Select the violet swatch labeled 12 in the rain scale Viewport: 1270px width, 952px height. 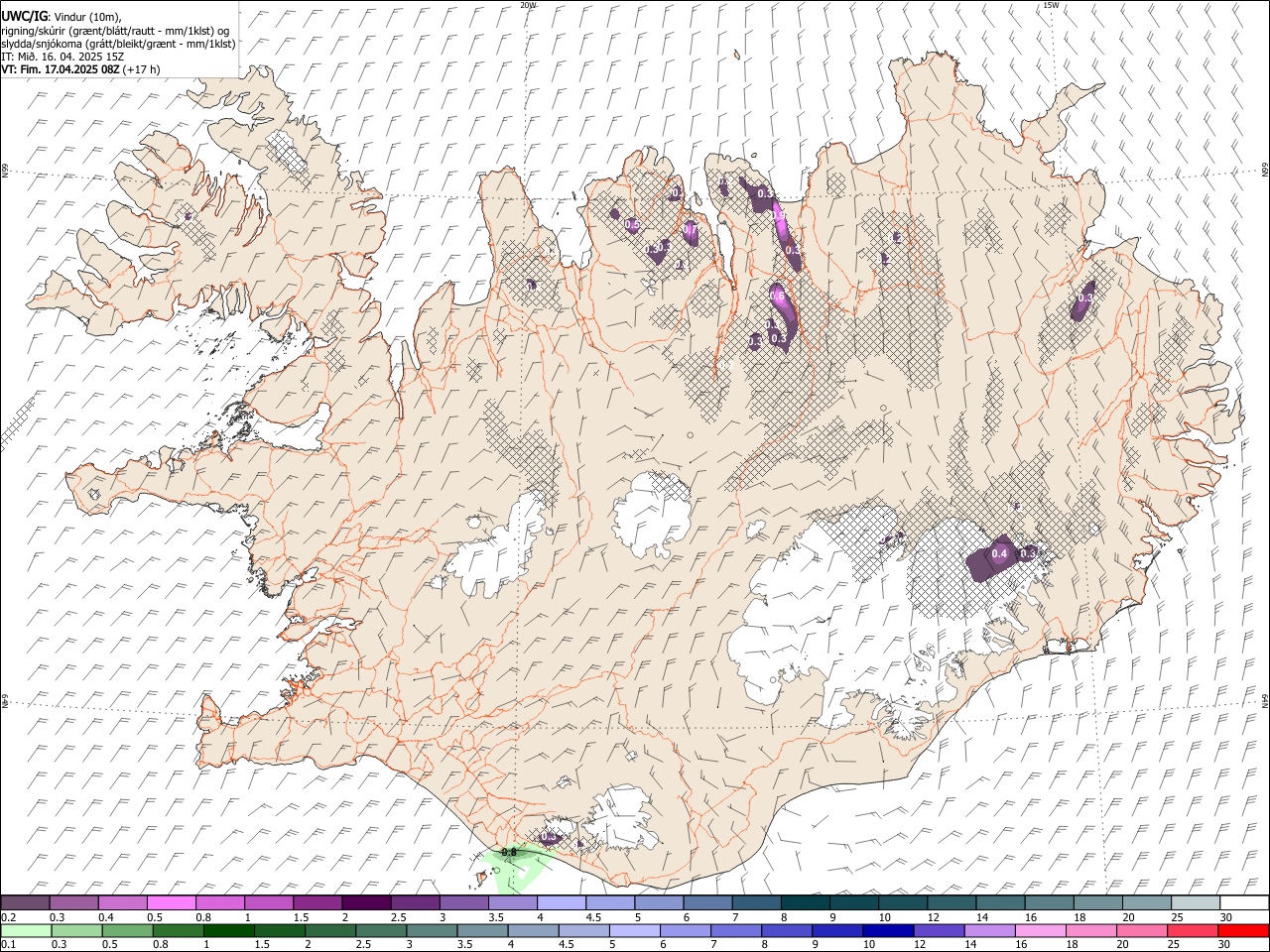tap(939, 930)
